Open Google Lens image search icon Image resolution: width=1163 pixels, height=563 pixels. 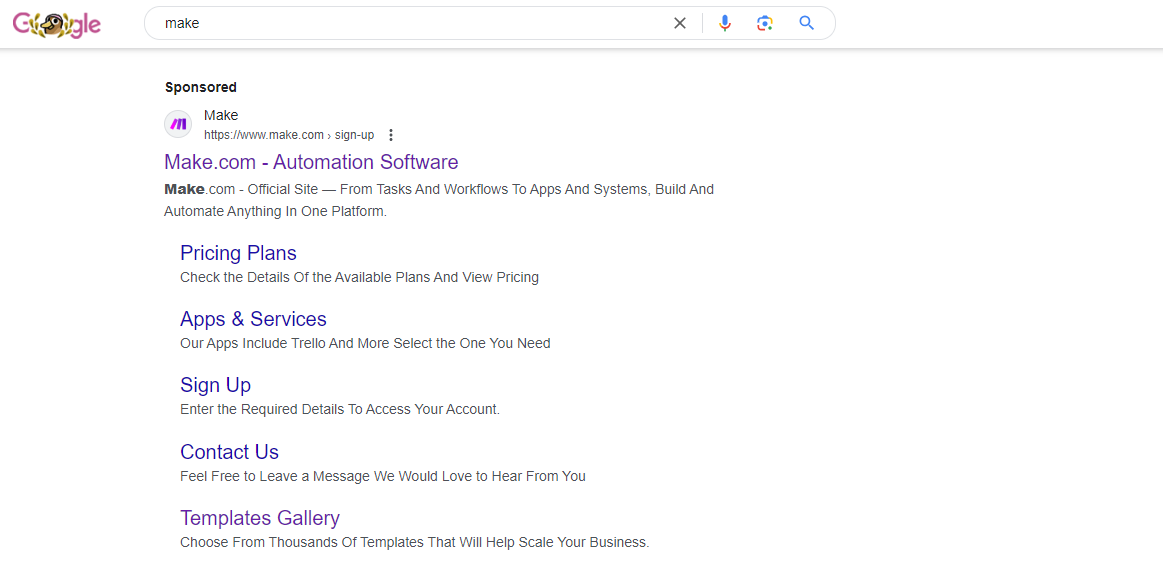[765, 23]
